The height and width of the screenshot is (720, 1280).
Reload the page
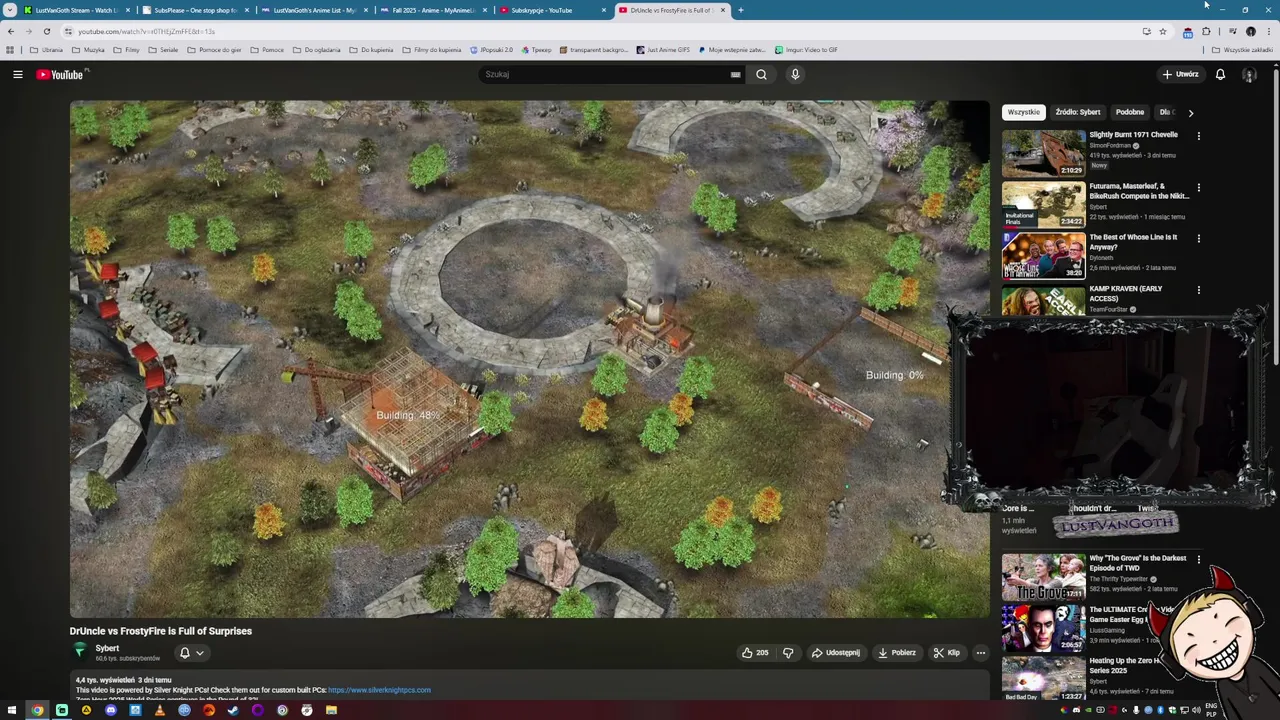tap(46, 31)
